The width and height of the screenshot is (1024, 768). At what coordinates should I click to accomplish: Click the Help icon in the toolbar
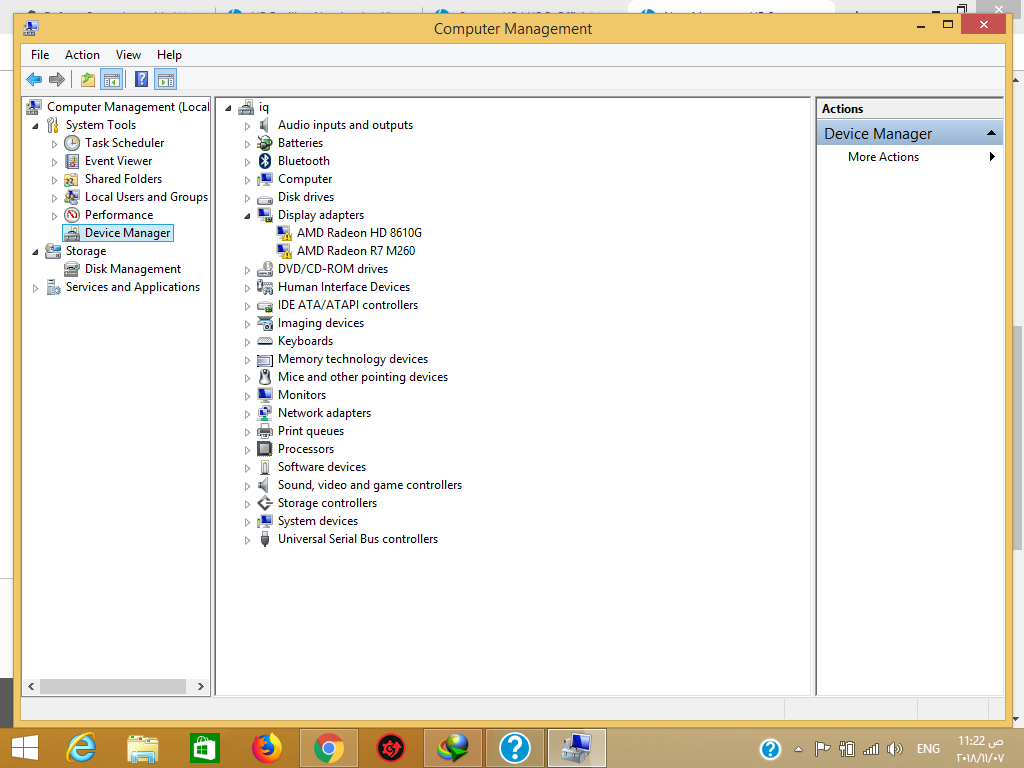coord(140,79)
